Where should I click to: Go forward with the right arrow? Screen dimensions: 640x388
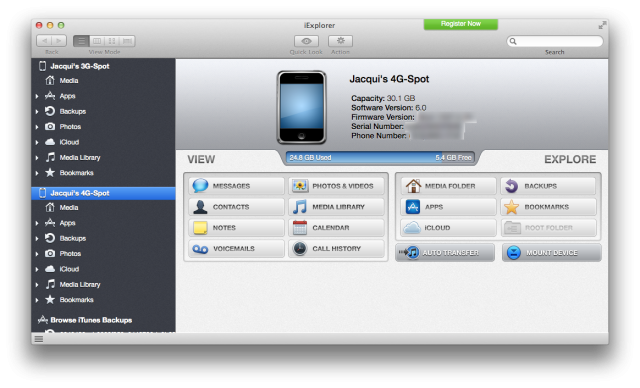pos(59,41)
